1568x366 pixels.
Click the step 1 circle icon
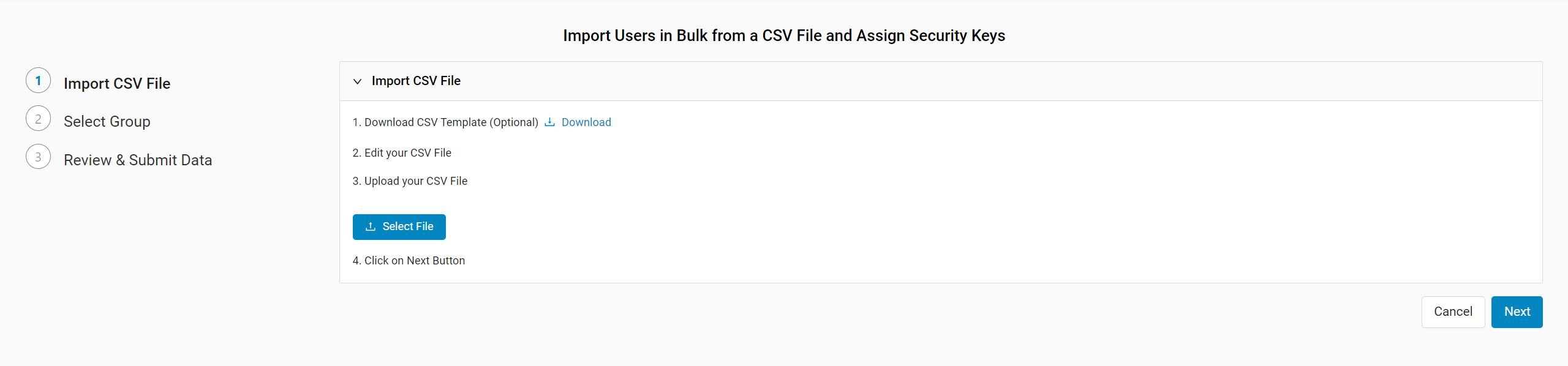38,81
